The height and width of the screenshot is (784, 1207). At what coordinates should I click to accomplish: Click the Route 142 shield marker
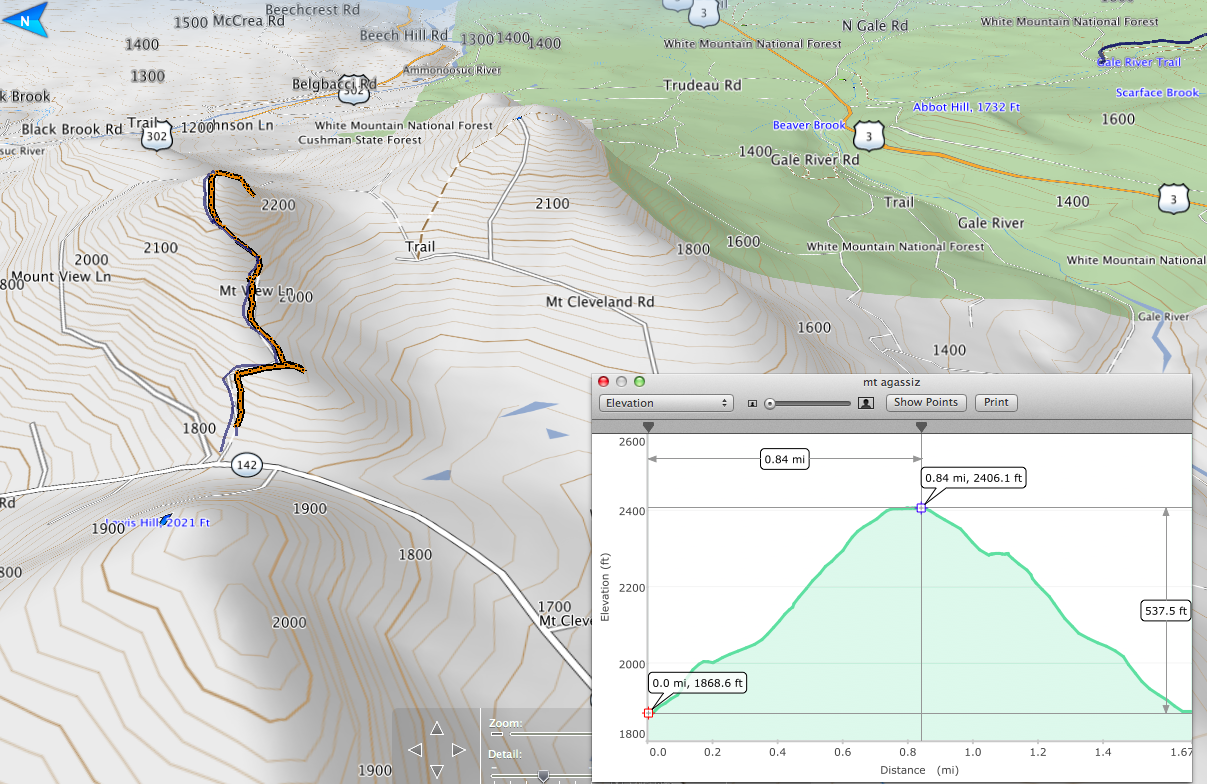(x=246, y=465)
